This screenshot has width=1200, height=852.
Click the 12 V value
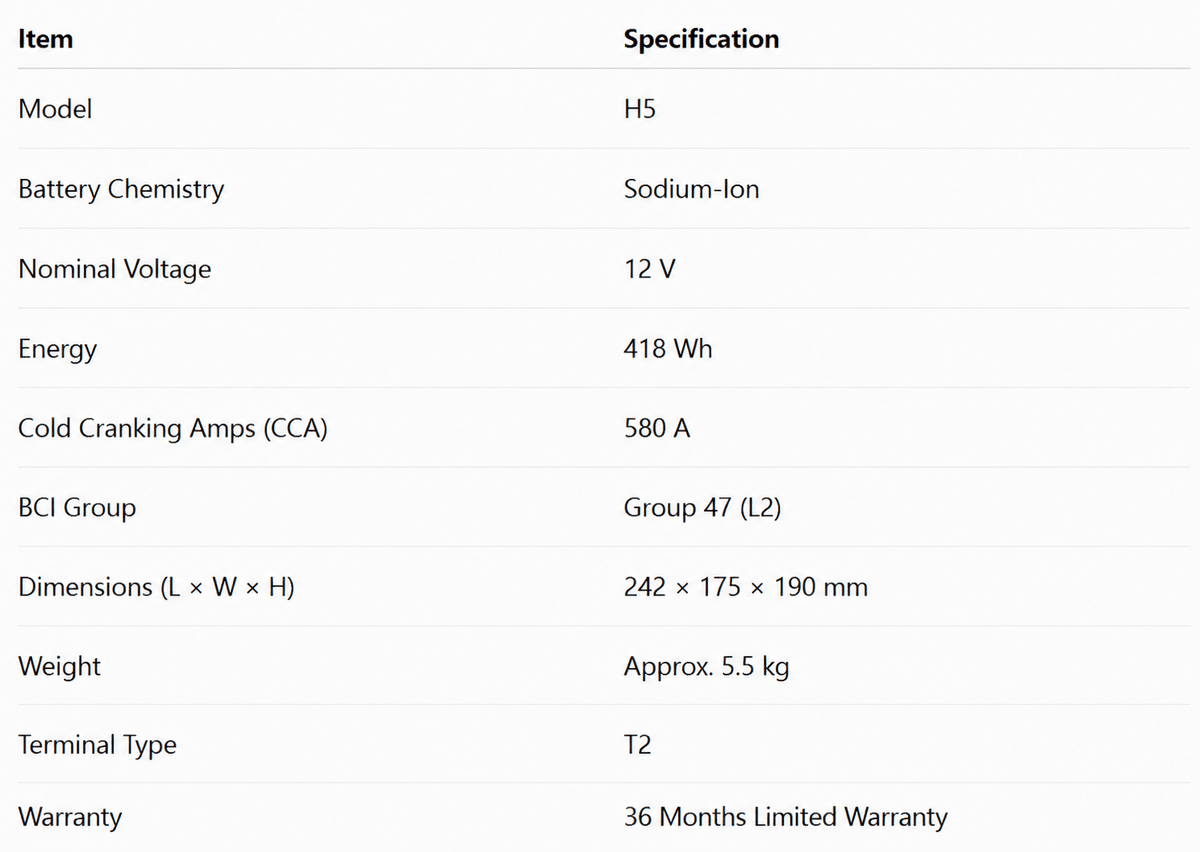[x=649, y=269]
